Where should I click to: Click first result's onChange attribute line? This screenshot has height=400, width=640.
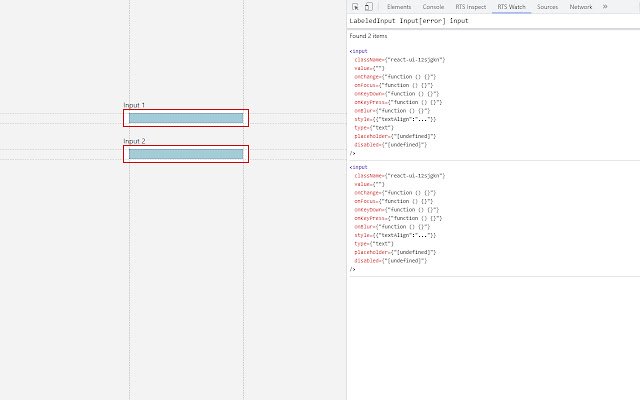(x=395, y=77)
